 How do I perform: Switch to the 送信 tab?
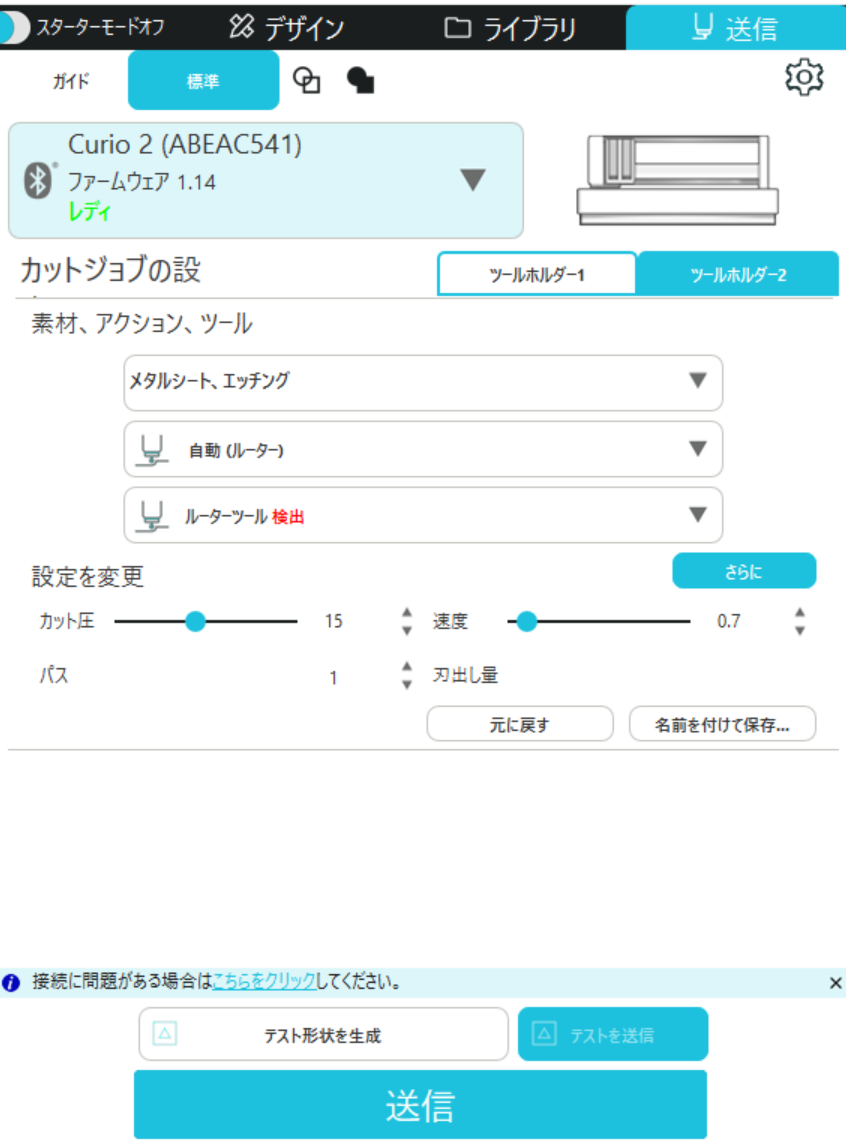(x=735, y=28)
